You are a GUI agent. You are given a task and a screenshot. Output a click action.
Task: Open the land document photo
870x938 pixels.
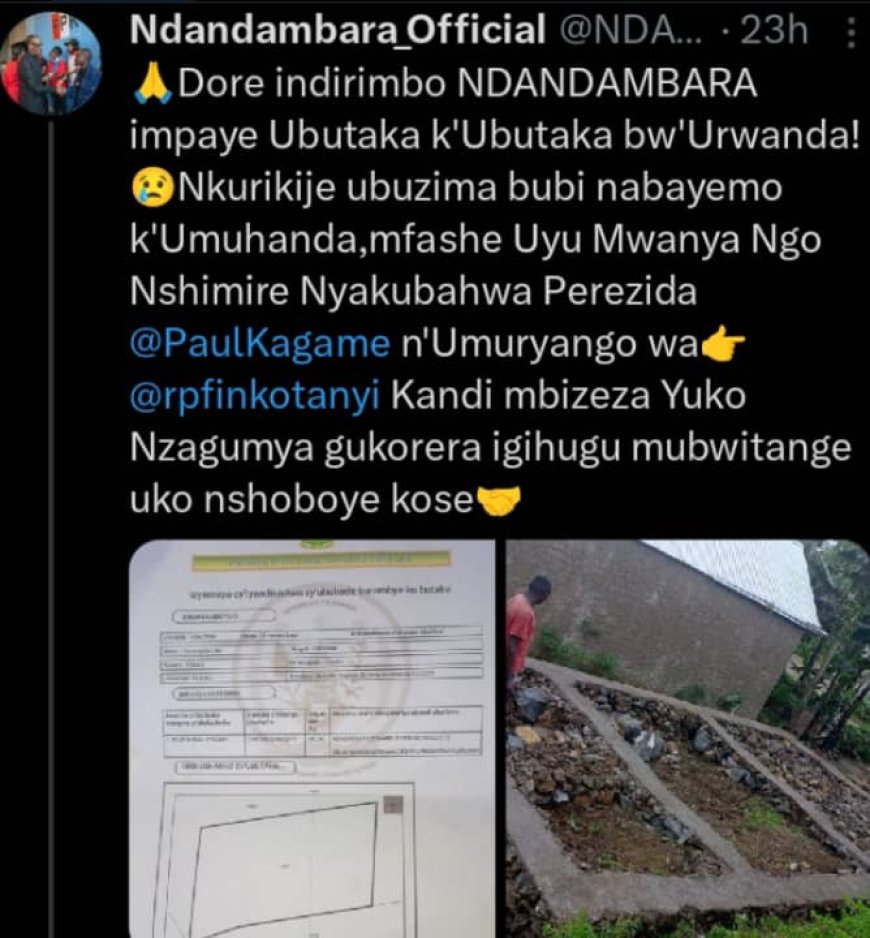click(x=312, y=738)
